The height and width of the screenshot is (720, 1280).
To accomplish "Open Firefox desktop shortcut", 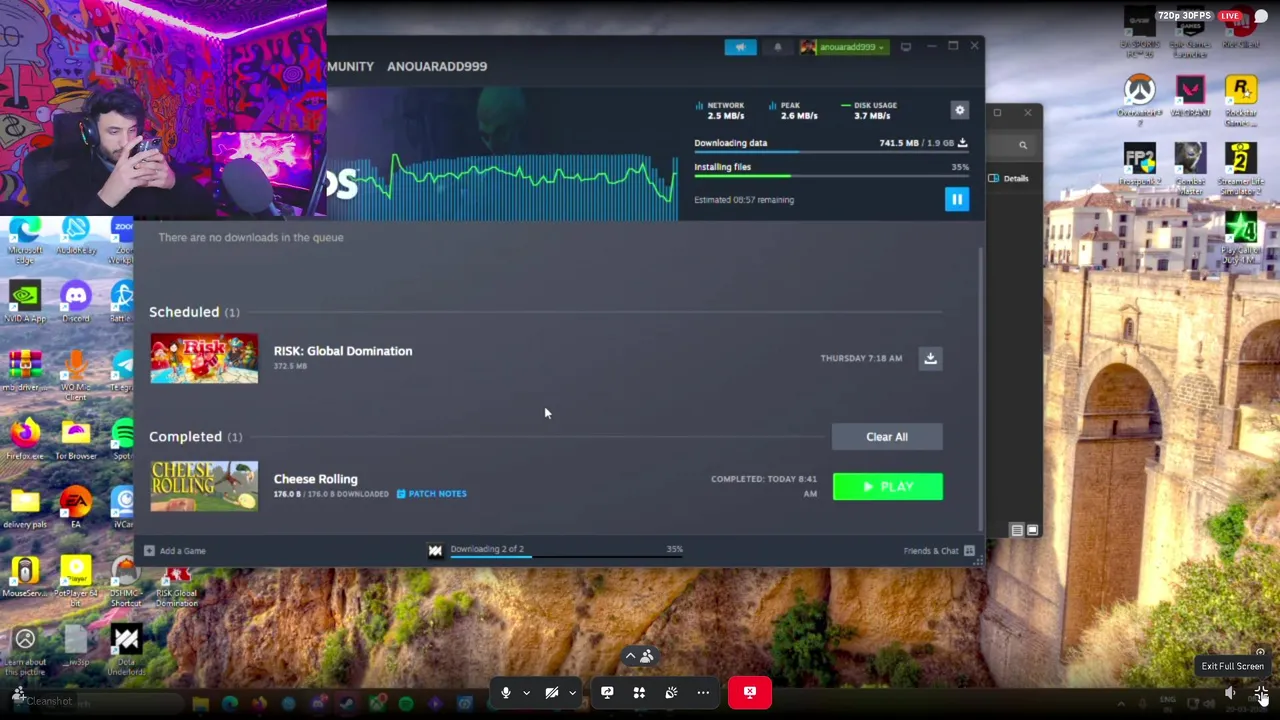I will tap(24, 440).
